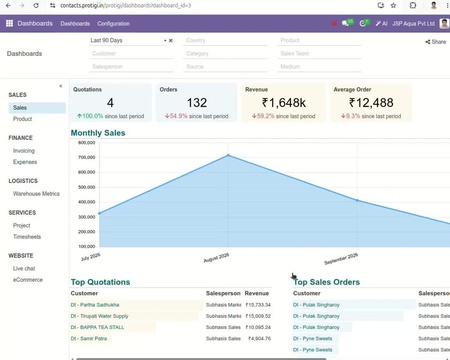Open the Configuration menu
The image size is (450, 360).
click(113, 24)
